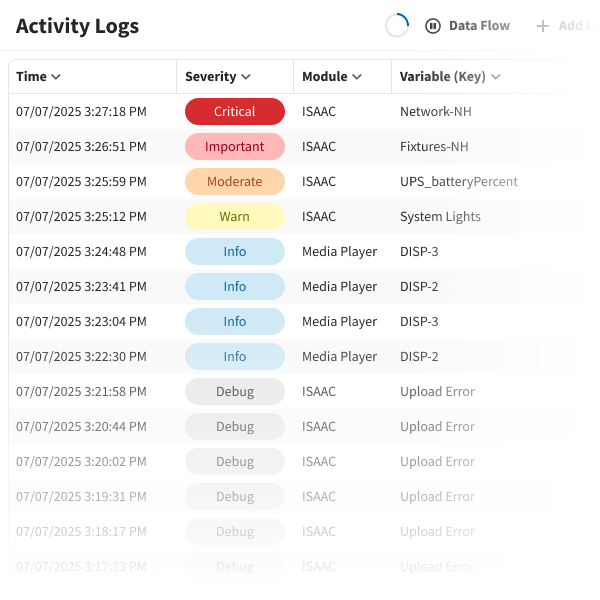Viewport: 600px width, 600px height.
Task: Select timestamp 07/07/2025 3:25:12 PM
Action: coord(81,217)
